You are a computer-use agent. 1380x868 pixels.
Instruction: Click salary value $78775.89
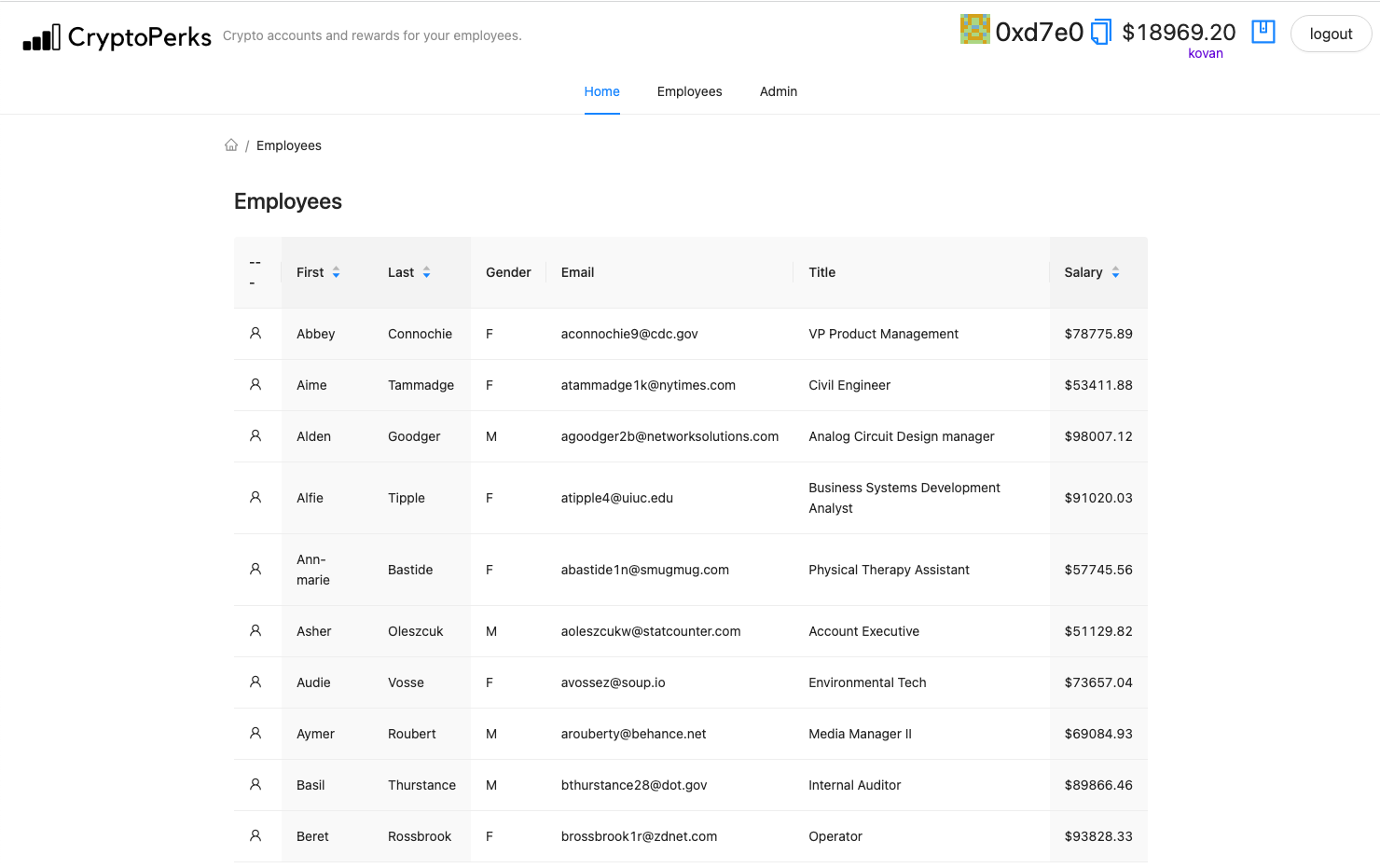pyautogui.click(x=1098, y=334)
